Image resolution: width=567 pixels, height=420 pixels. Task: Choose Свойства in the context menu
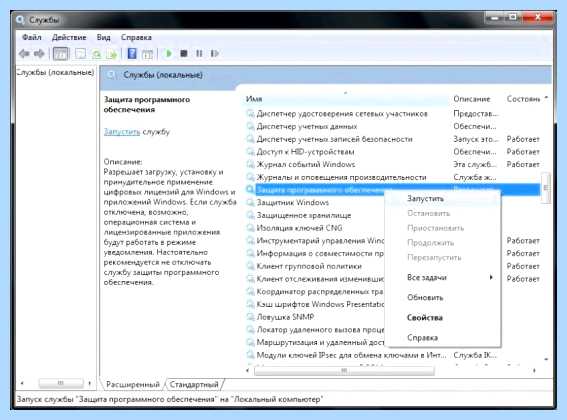point(425,318)
